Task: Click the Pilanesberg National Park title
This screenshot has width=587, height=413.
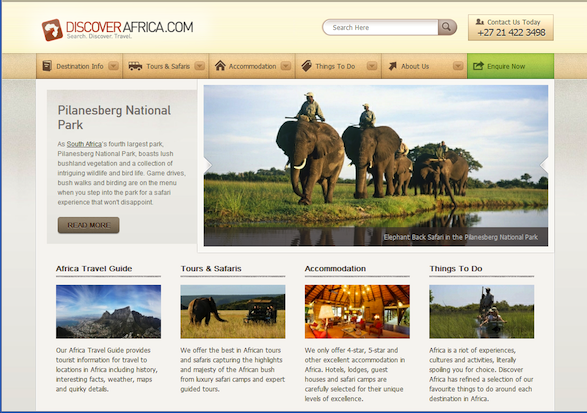Action: click(114, 118)
